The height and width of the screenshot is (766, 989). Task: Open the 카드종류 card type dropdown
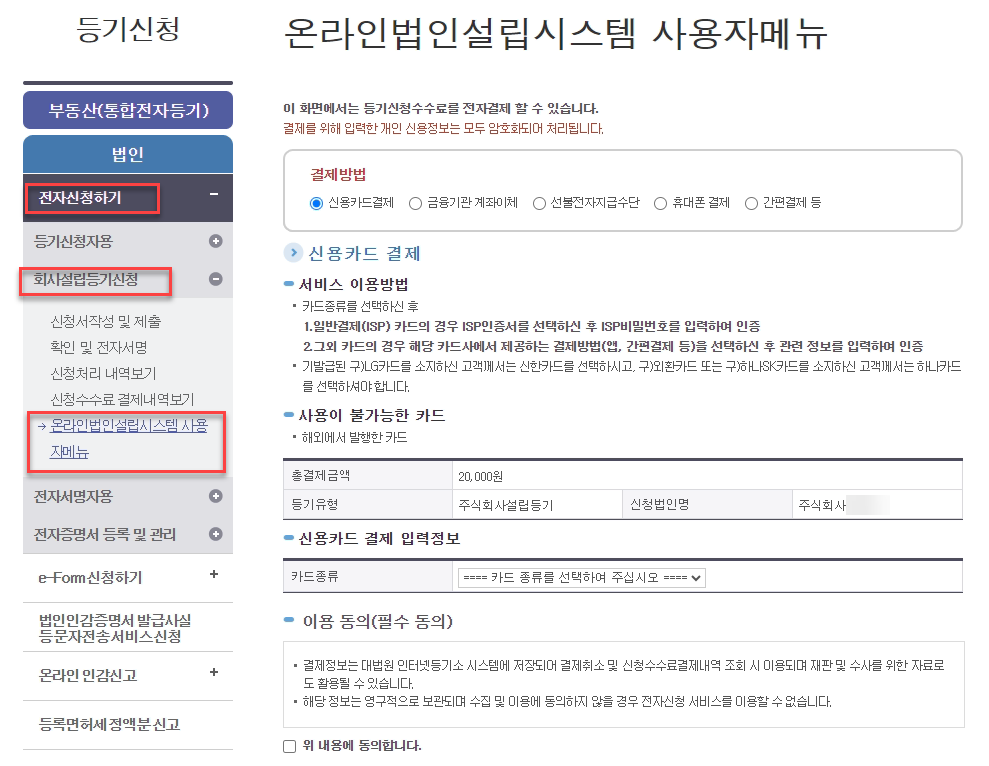point(582,577)
